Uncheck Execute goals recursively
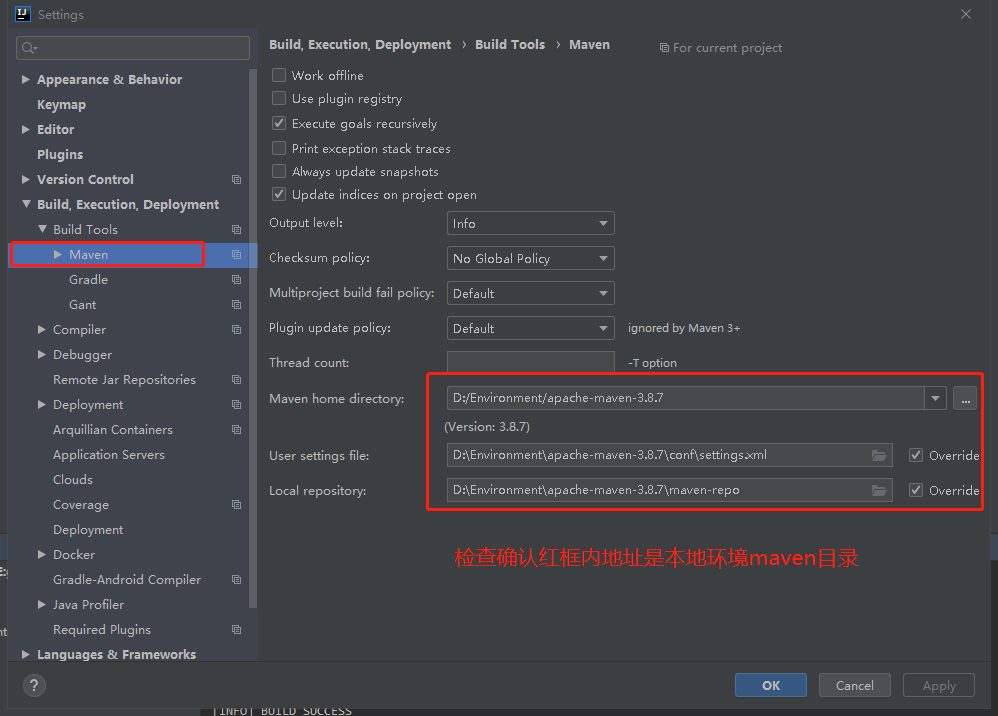Image resolution: width=998 pixels, height=716 pixels. (279, 123)
